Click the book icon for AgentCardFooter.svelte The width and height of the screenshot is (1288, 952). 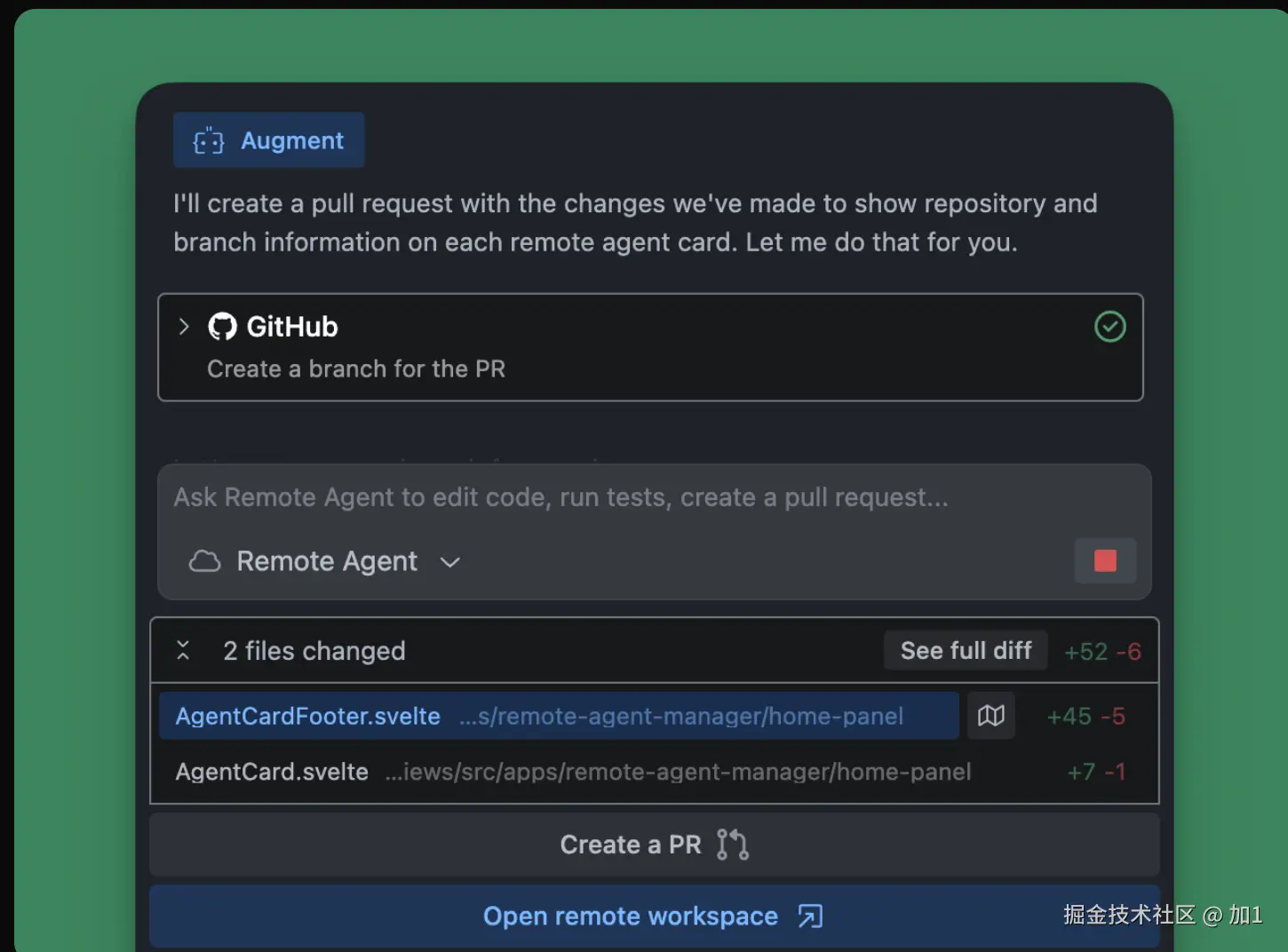(991, 716)
